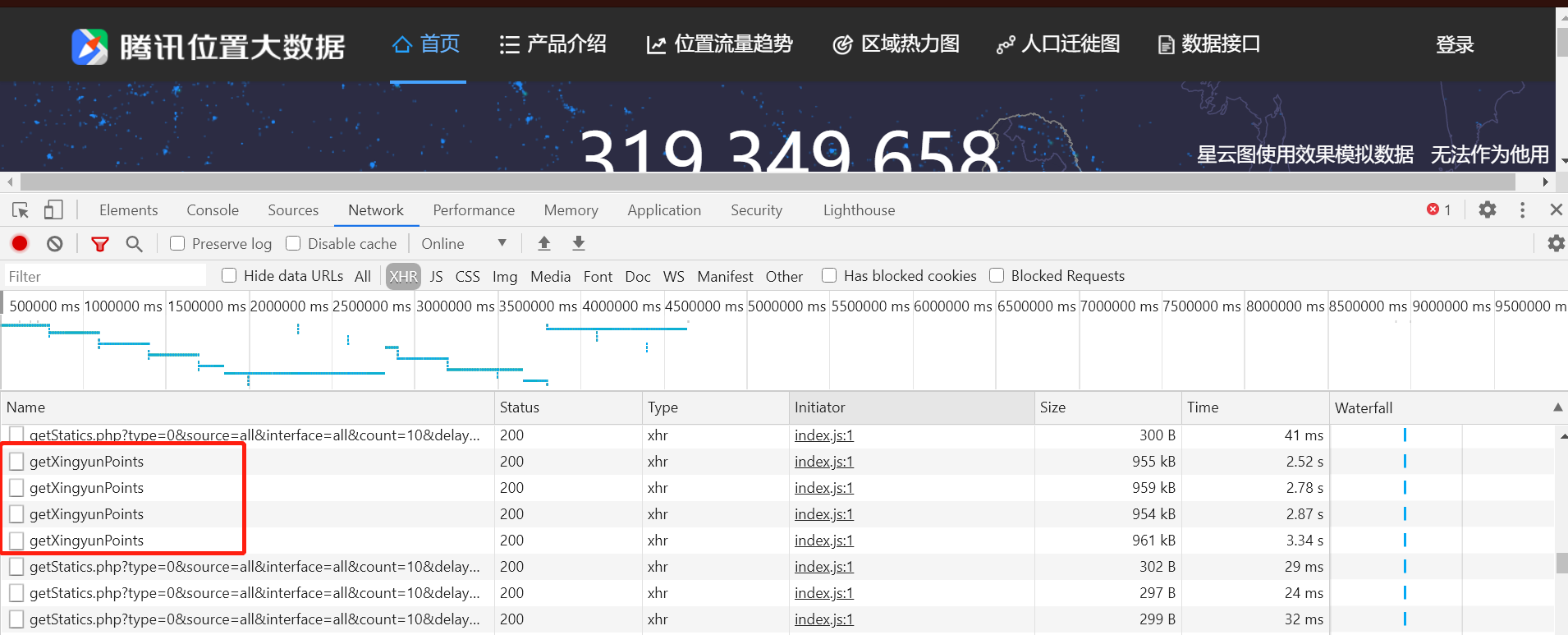Image resolution: width=1568 pixels, height=635 pixels.
Task: Stop recording with the red record button
Action: [x=20, y=243]
